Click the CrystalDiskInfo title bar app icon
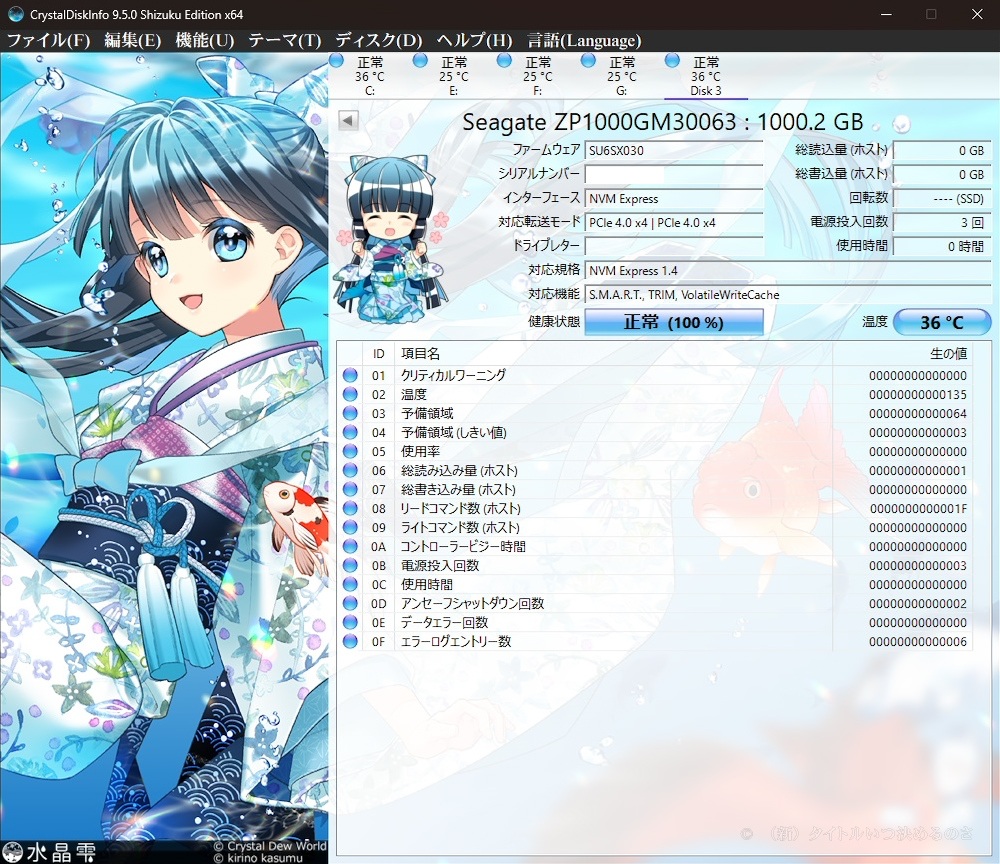Image resolution: width=1000 pixels, height=864 pixels. [15, 14]
